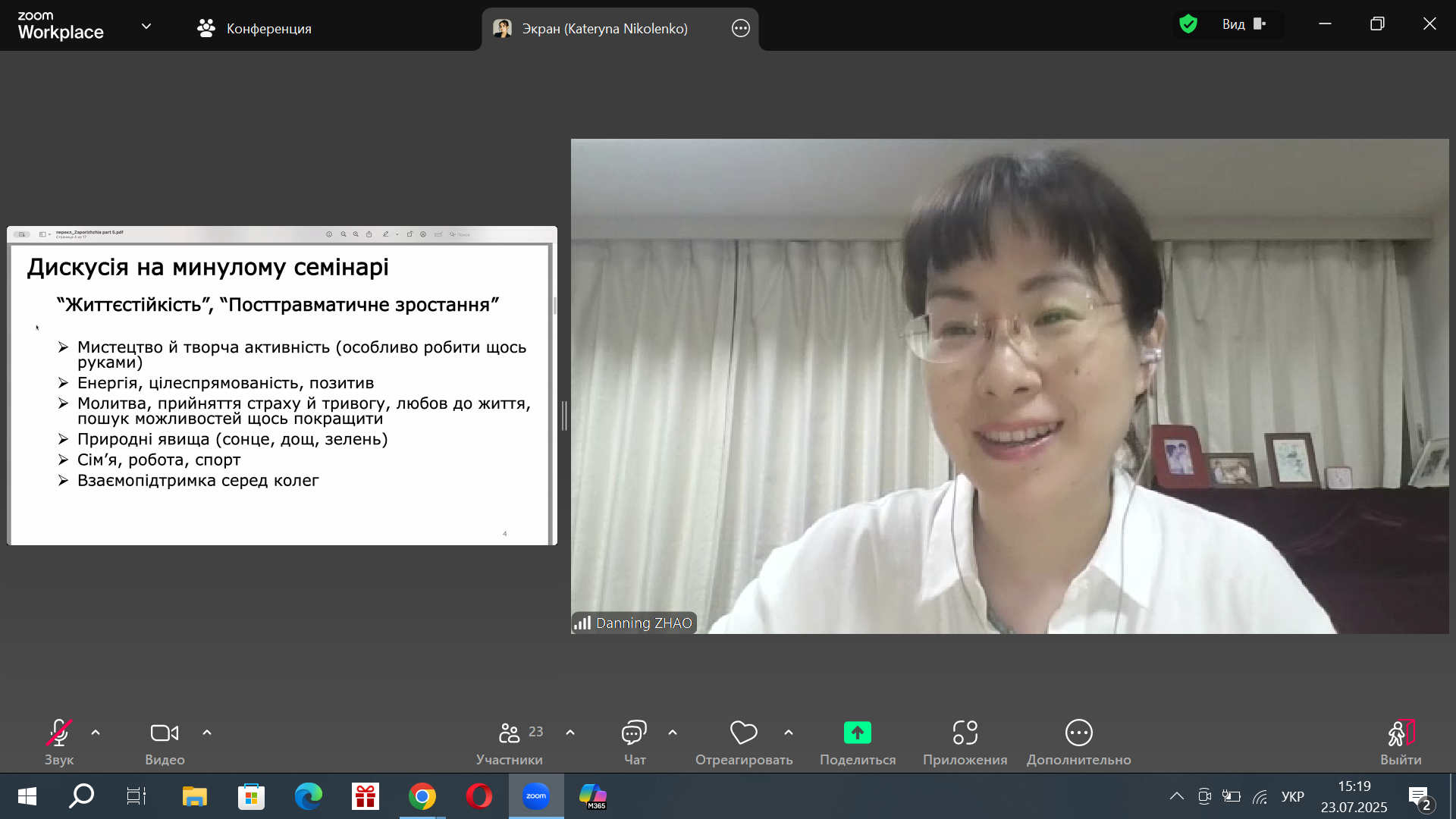Toggle camera with the Видео button

coord(165,742)
